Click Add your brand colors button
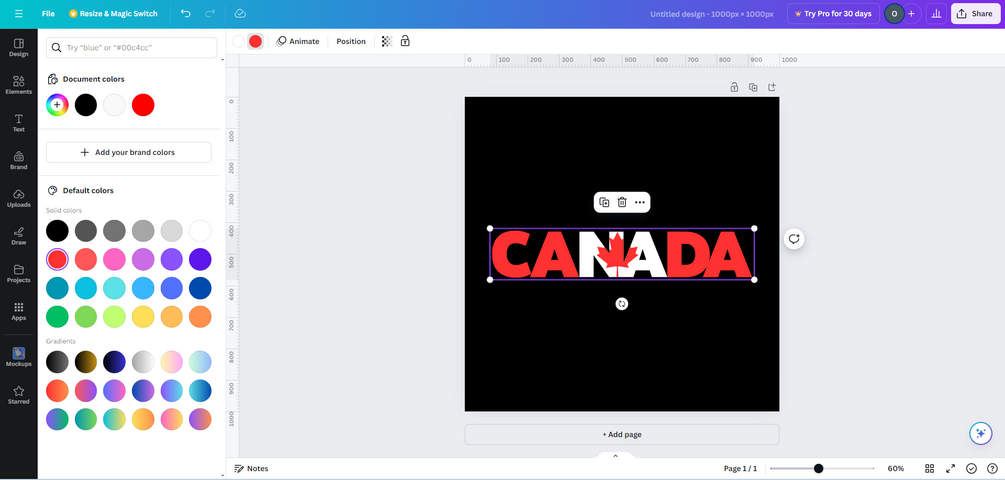 pos(128,153)
